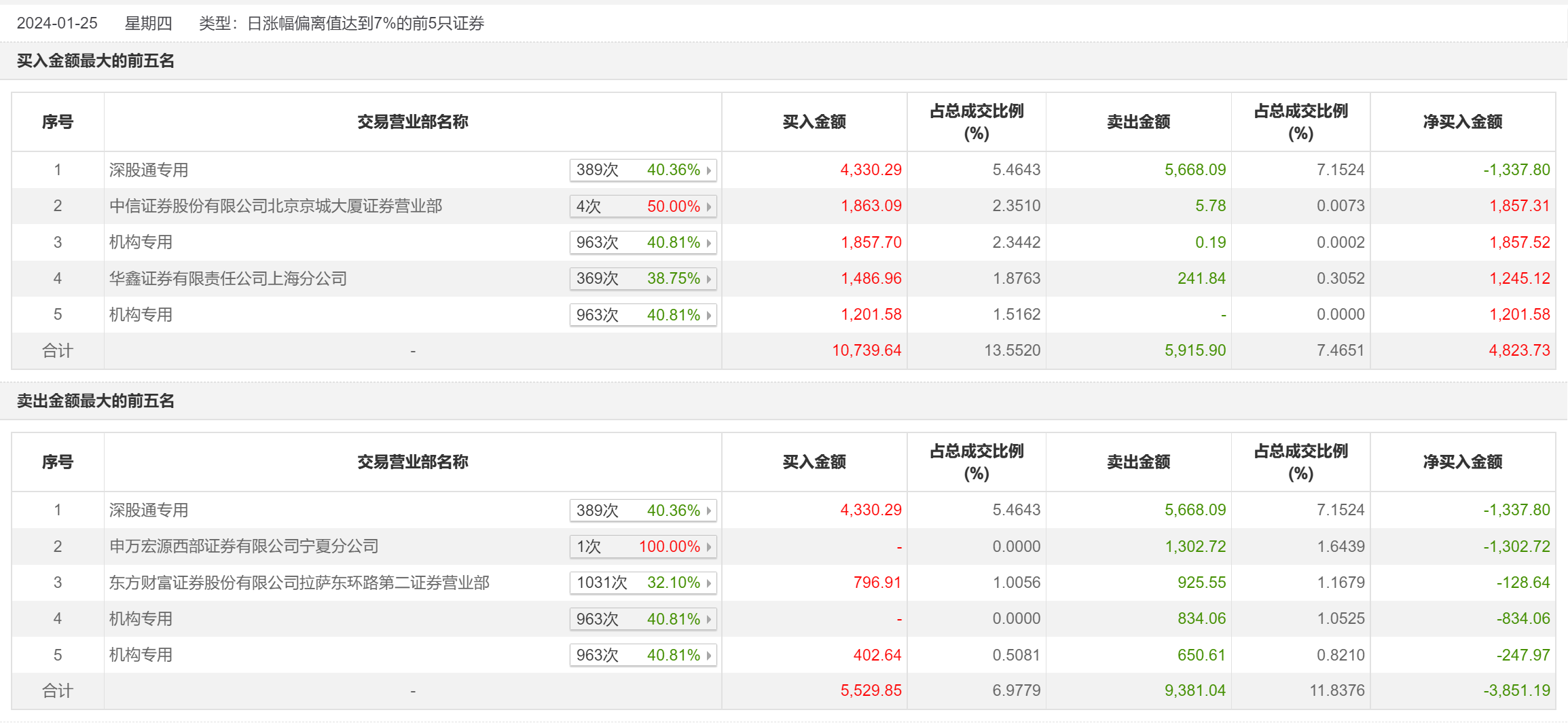
Task: Expand the 369次 38.75% badge for 华鑫证券
Action: pyautogui.click(x=642, y=278)
